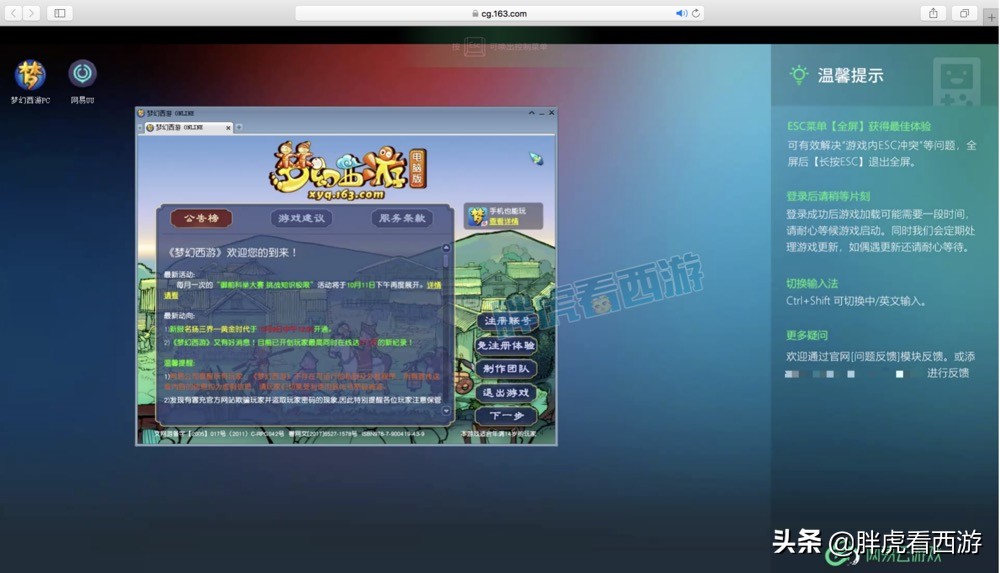Viewport: 1000px width, 573px height.
Task: Click Safari's sidebar toggle icon
Action: [x=59, y=13]
